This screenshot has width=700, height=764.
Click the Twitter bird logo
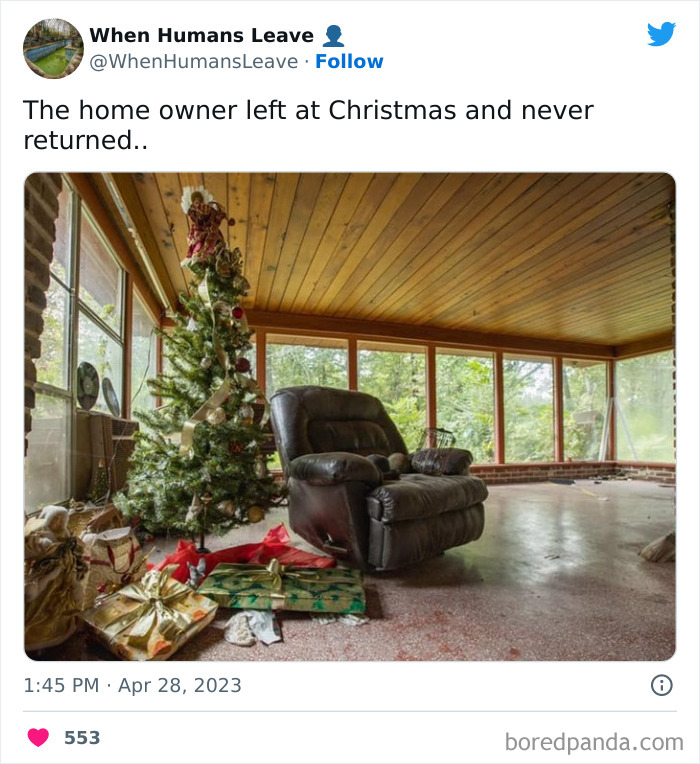click(661, 34)
